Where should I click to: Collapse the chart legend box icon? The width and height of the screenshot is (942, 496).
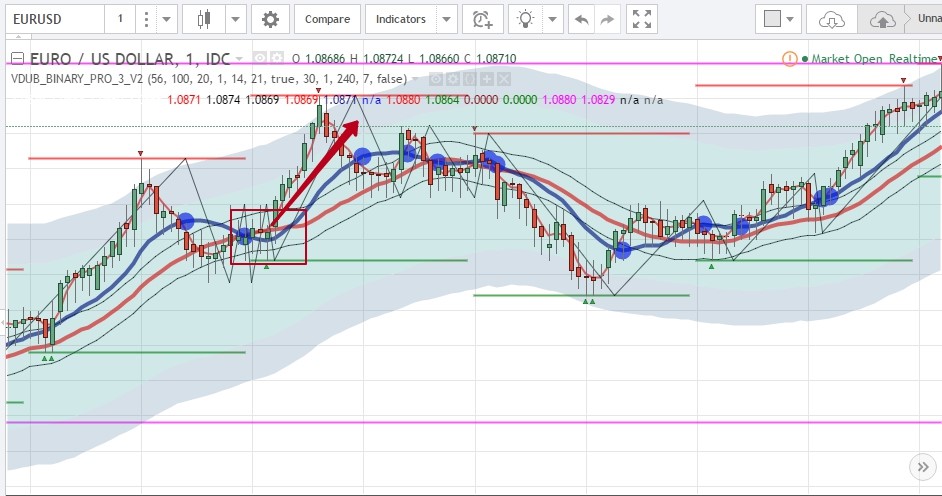[17, 58]
